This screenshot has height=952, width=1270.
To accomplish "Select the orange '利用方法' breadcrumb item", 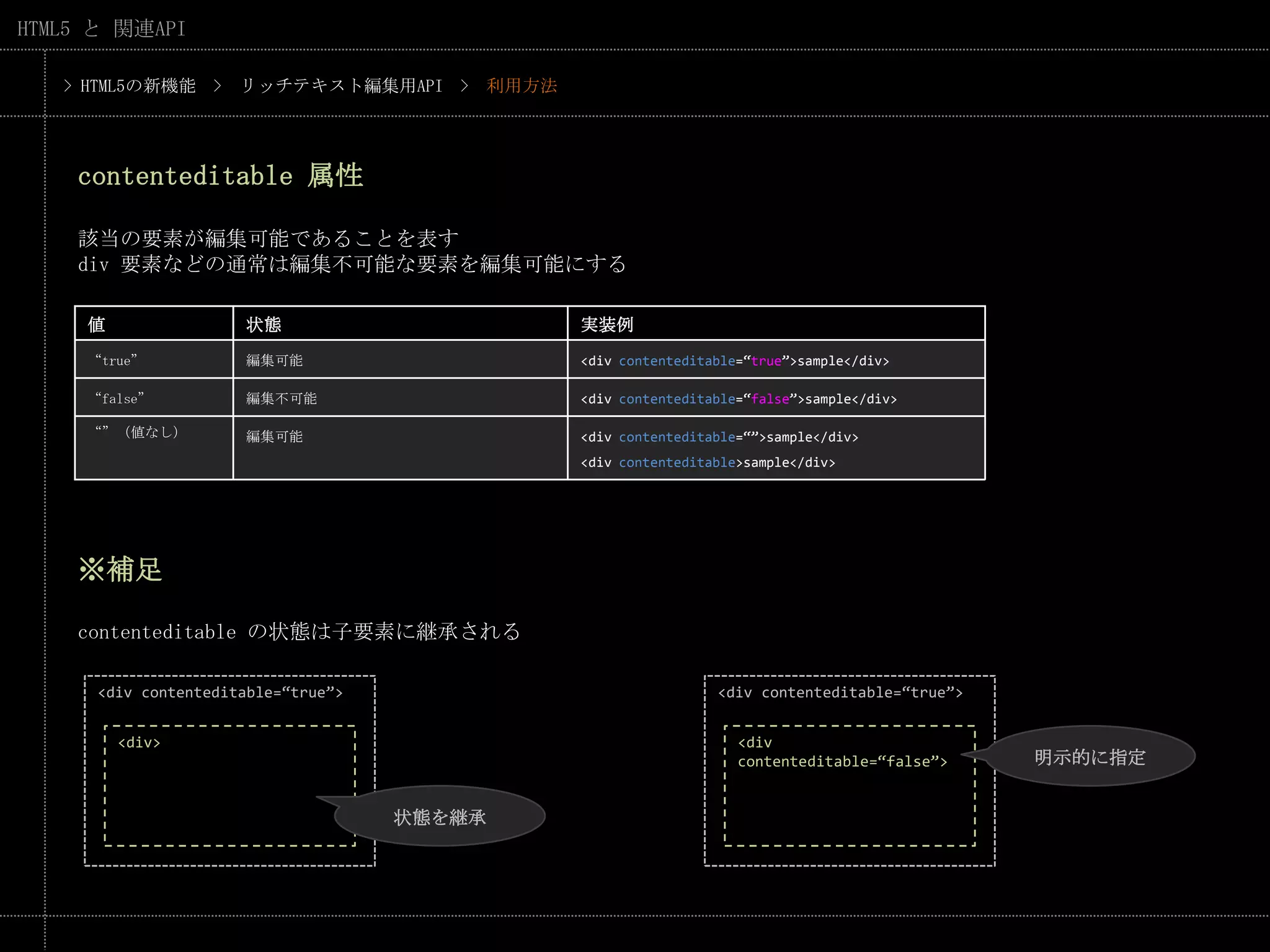I will tap(522, 86).
